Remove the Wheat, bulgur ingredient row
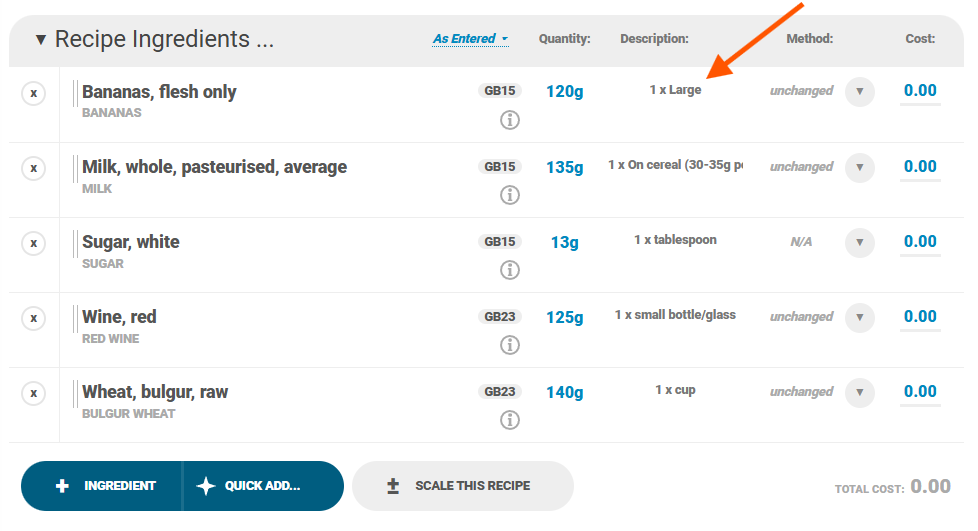The width and height of the screenshot is (978, 531). coord(33,393)
